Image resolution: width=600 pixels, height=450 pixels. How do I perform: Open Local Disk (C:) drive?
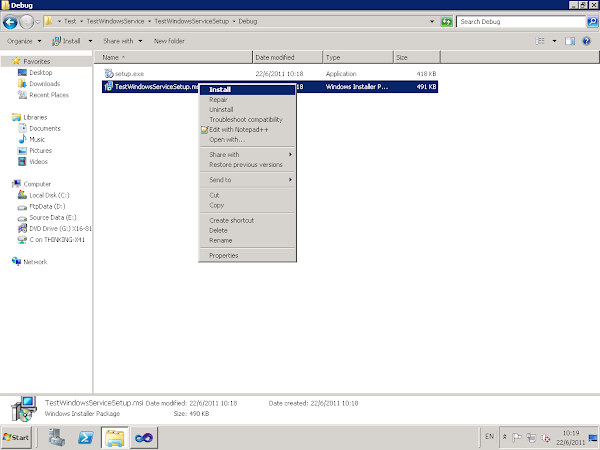point(49,195)
